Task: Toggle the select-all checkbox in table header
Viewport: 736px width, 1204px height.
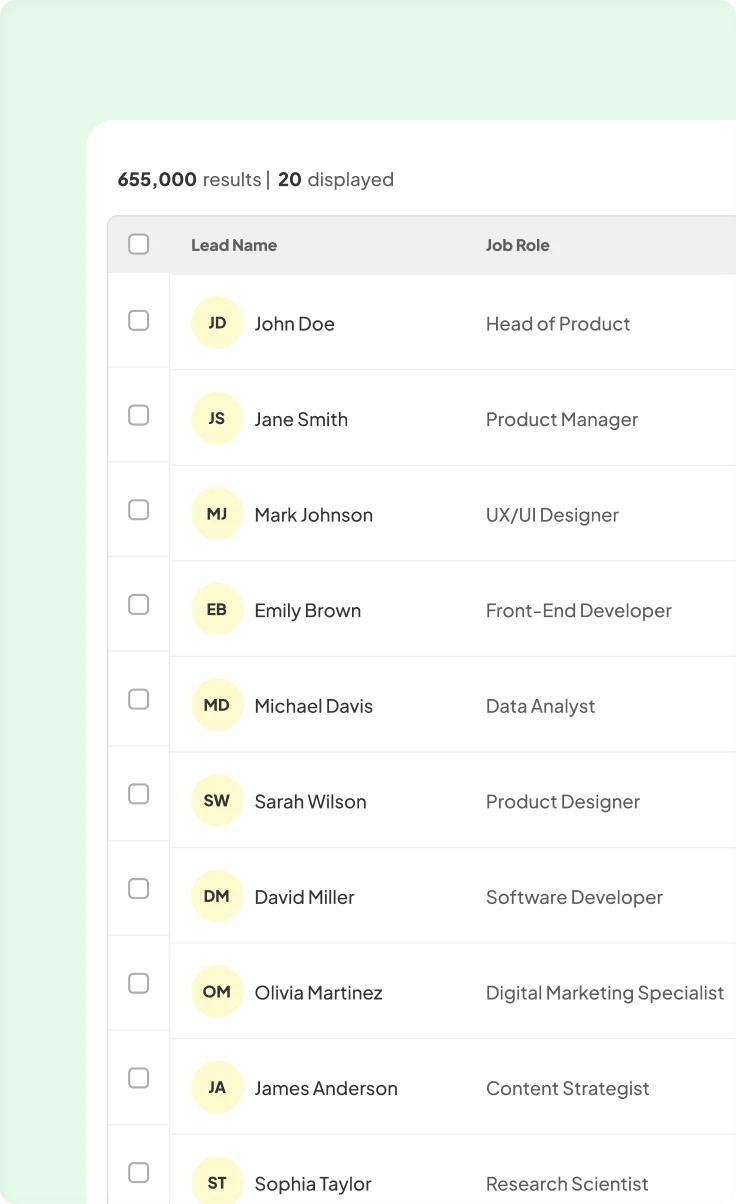Action: point(139,244)
